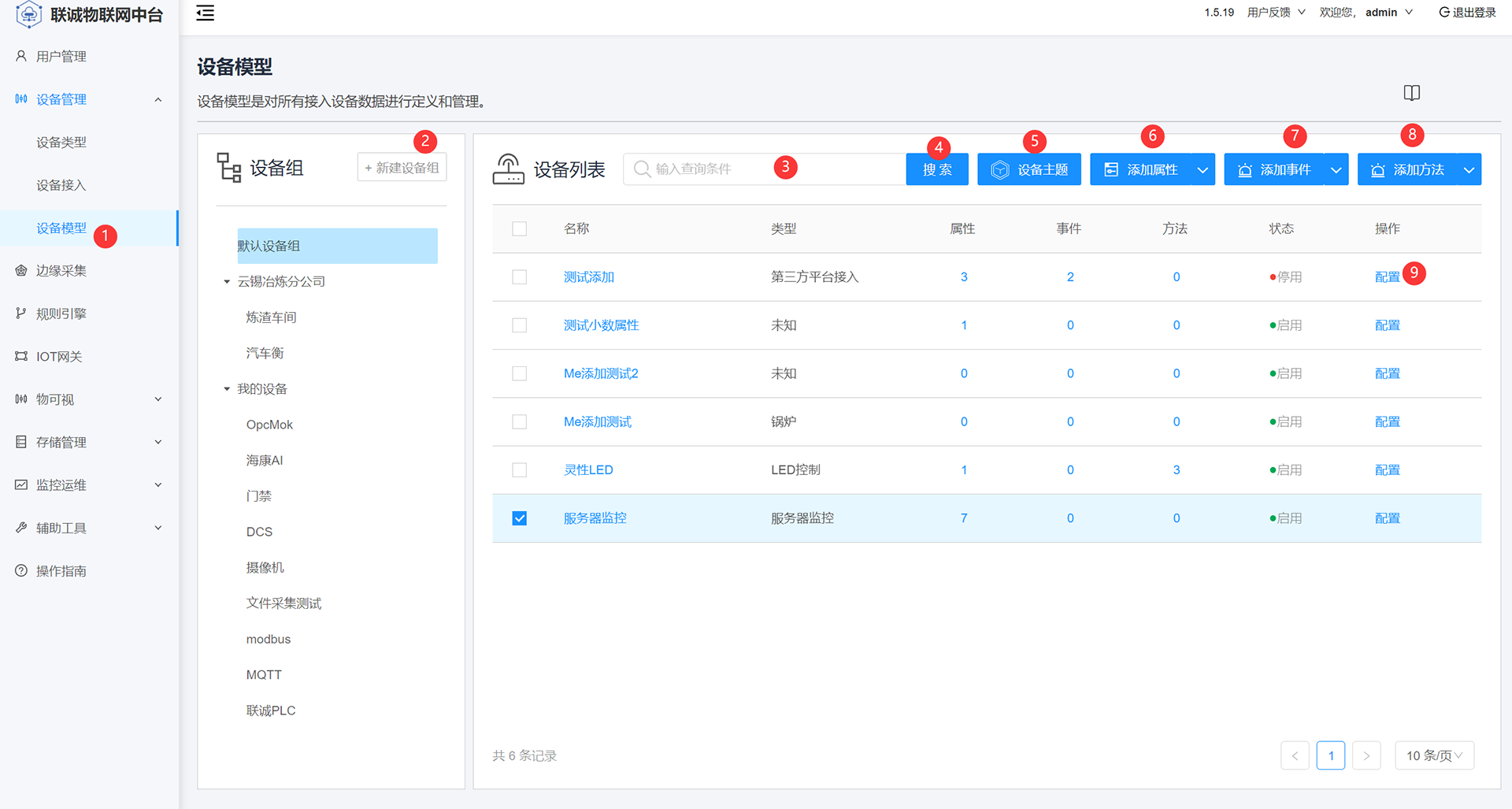Viewport: 1512px width, 809px height.
Task: Click the icon on the 添加属性 button
Action: pyautogui.click(x=1111, y=169)
